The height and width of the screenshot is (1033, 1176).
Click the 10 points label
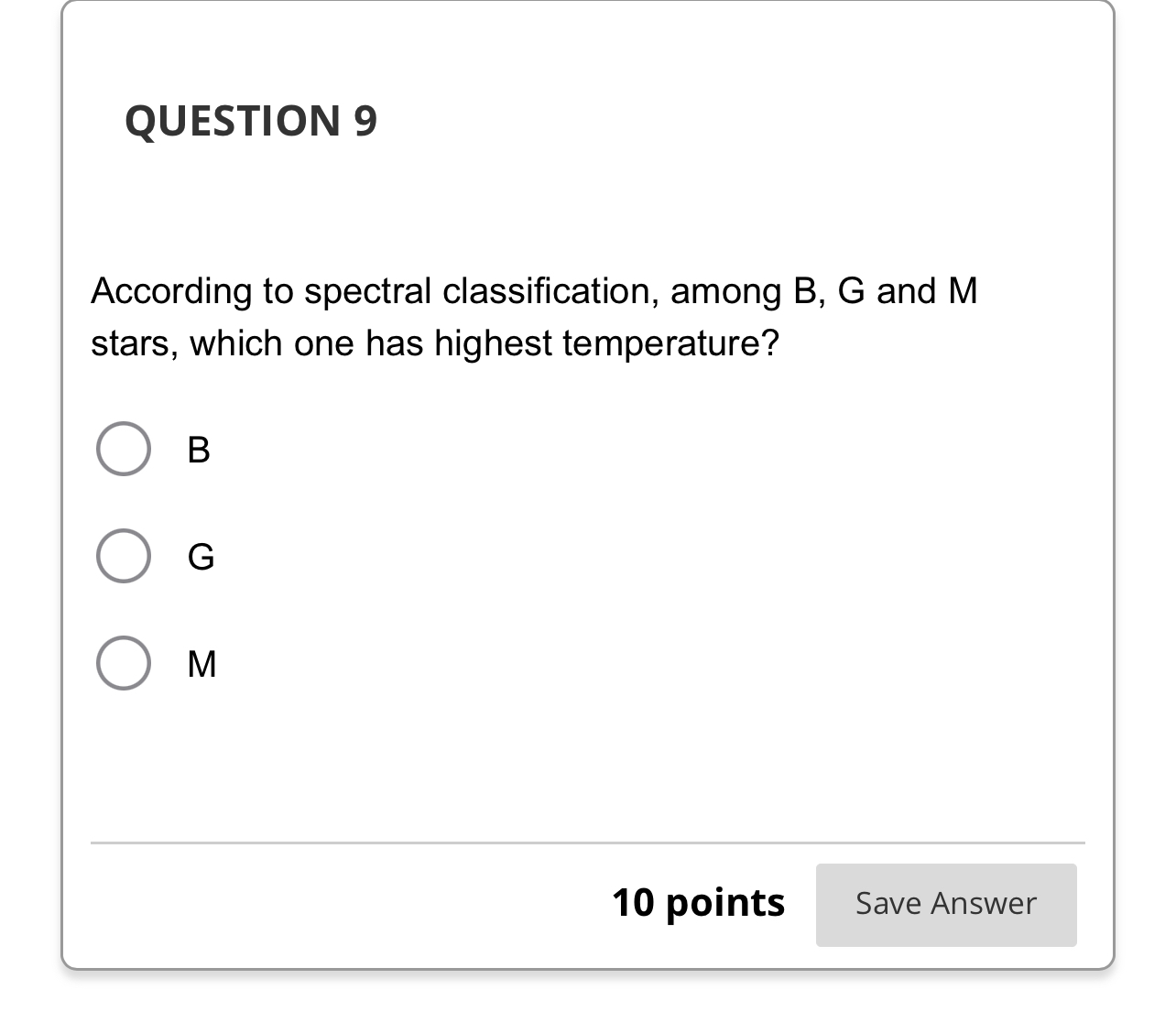click(699, 903)
